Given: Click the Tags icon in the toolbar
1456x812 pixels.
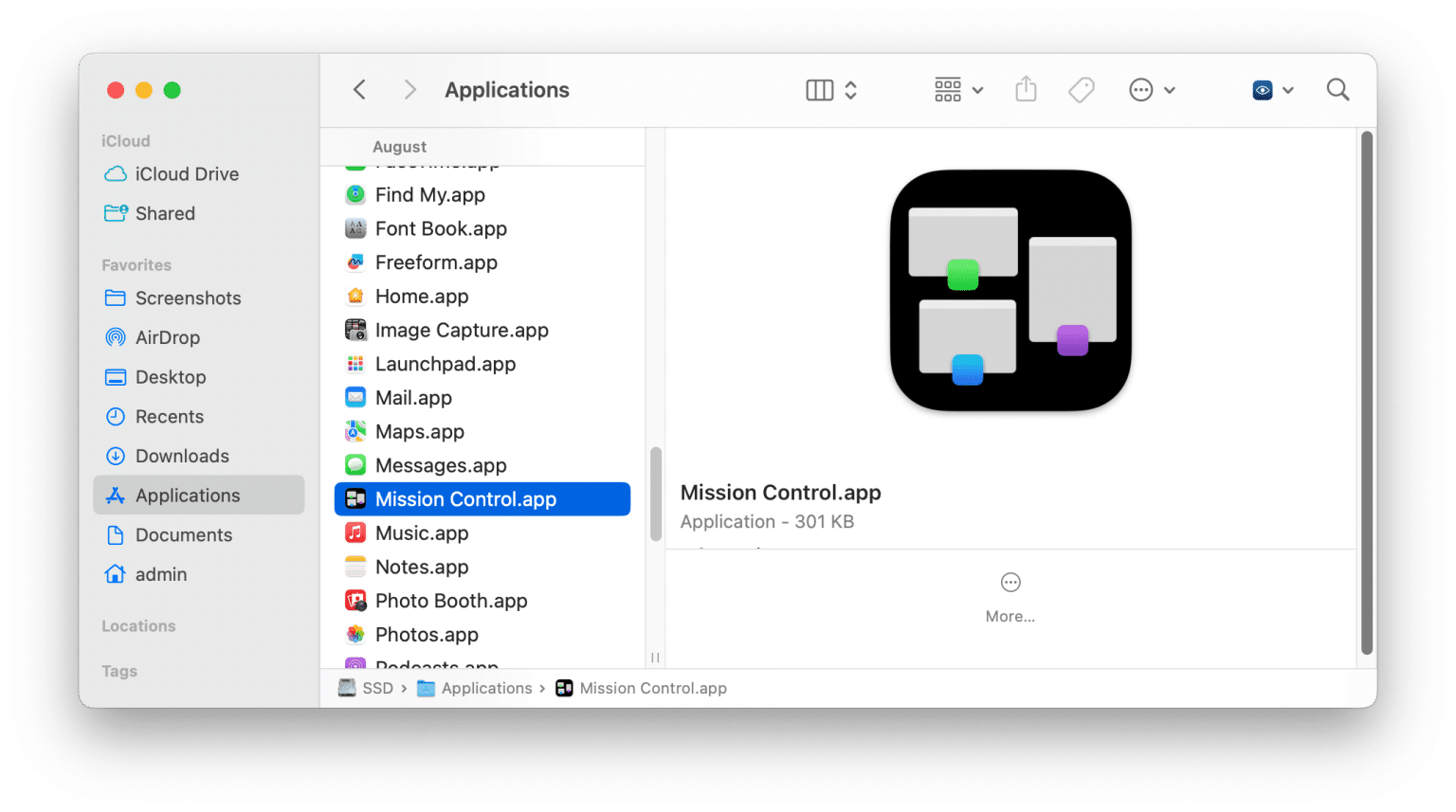Looking at the screenshot, I should [x=1081, y=89].
